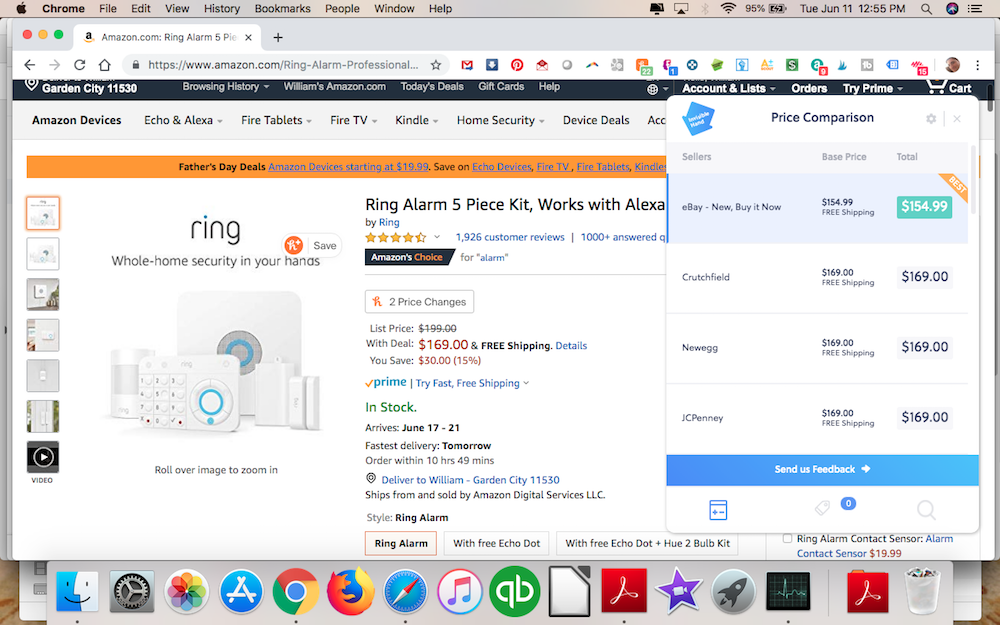
Task: Click JCPenney $169.00 total price
Action: coord(924,417)
